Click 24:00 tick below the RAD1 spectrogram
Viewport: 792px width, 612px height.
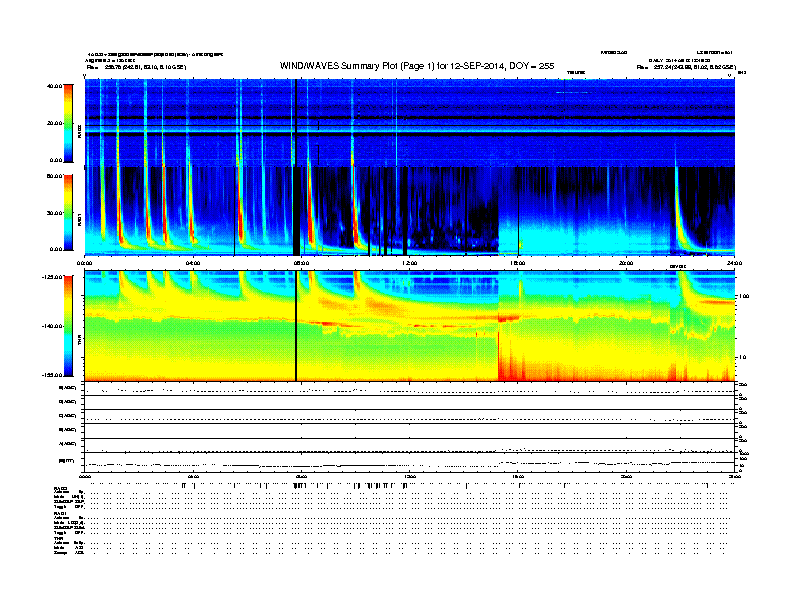point(734,263)
